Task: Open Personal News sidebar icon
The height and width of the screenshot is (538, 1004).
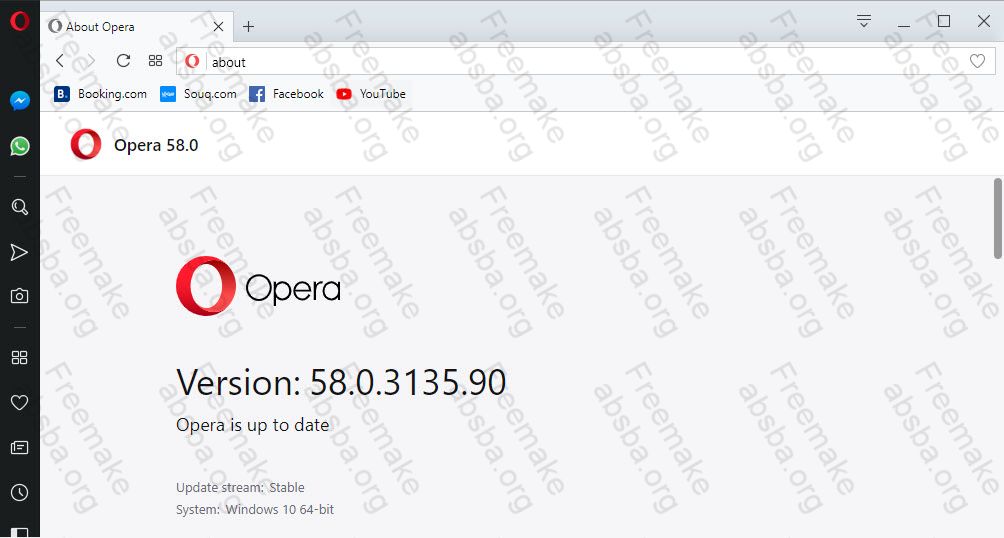Action: tap(19, 447)
